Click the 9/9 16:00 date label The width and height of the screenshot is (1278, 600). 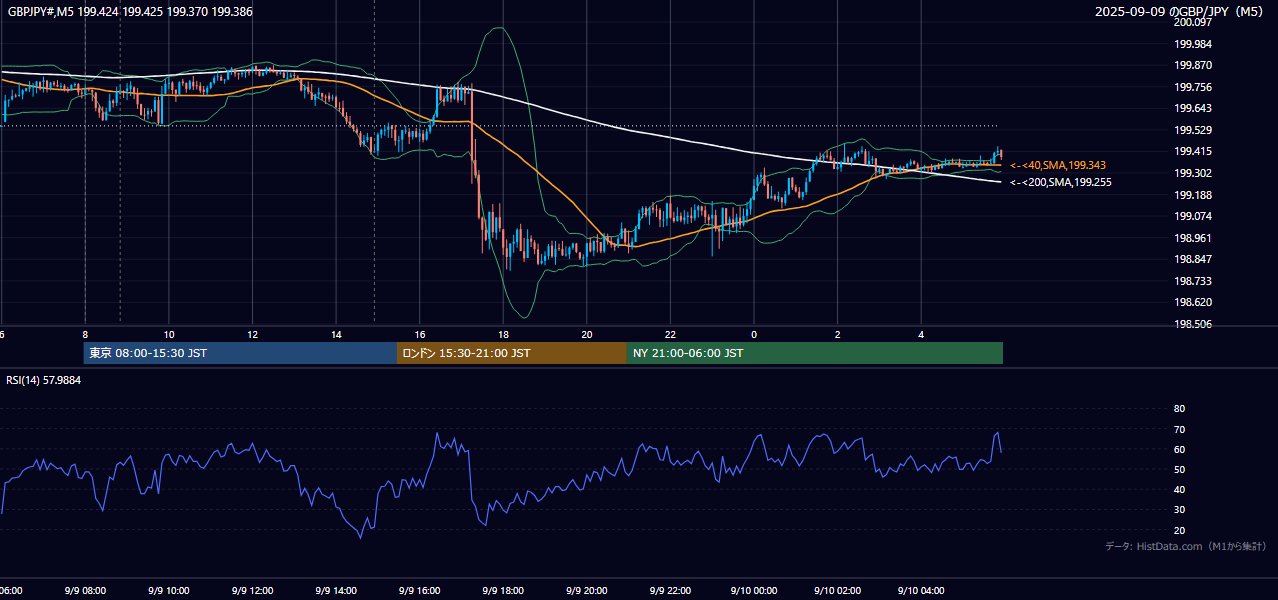419,591
